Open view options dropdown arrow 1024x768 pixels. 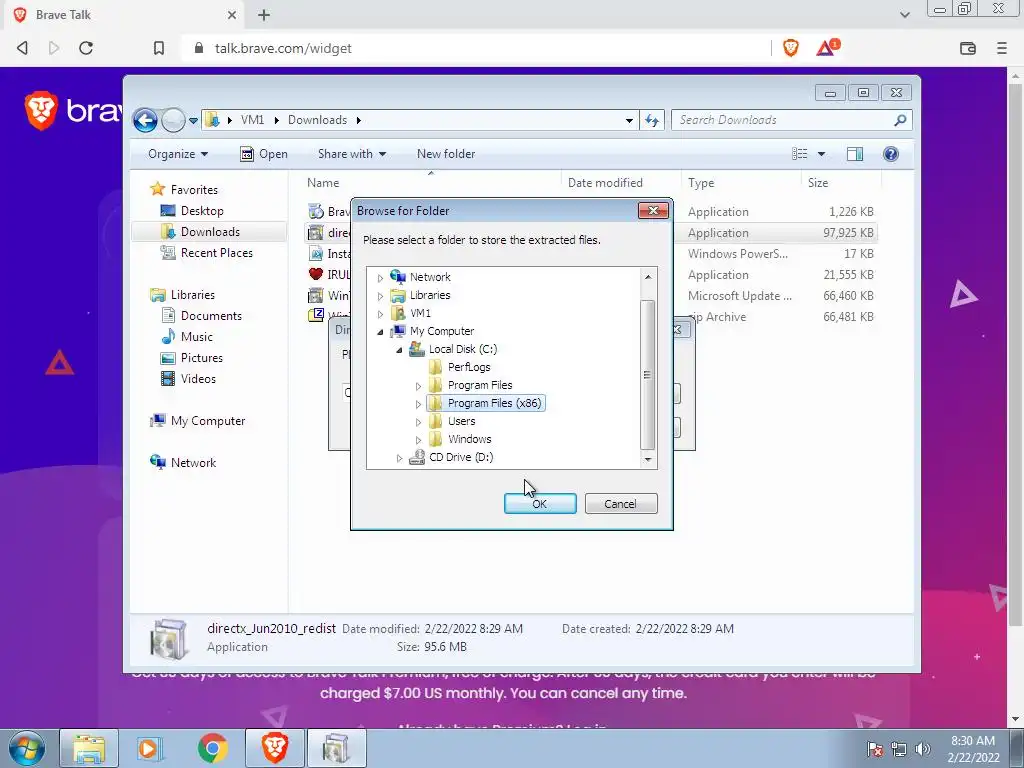(822, 154)
